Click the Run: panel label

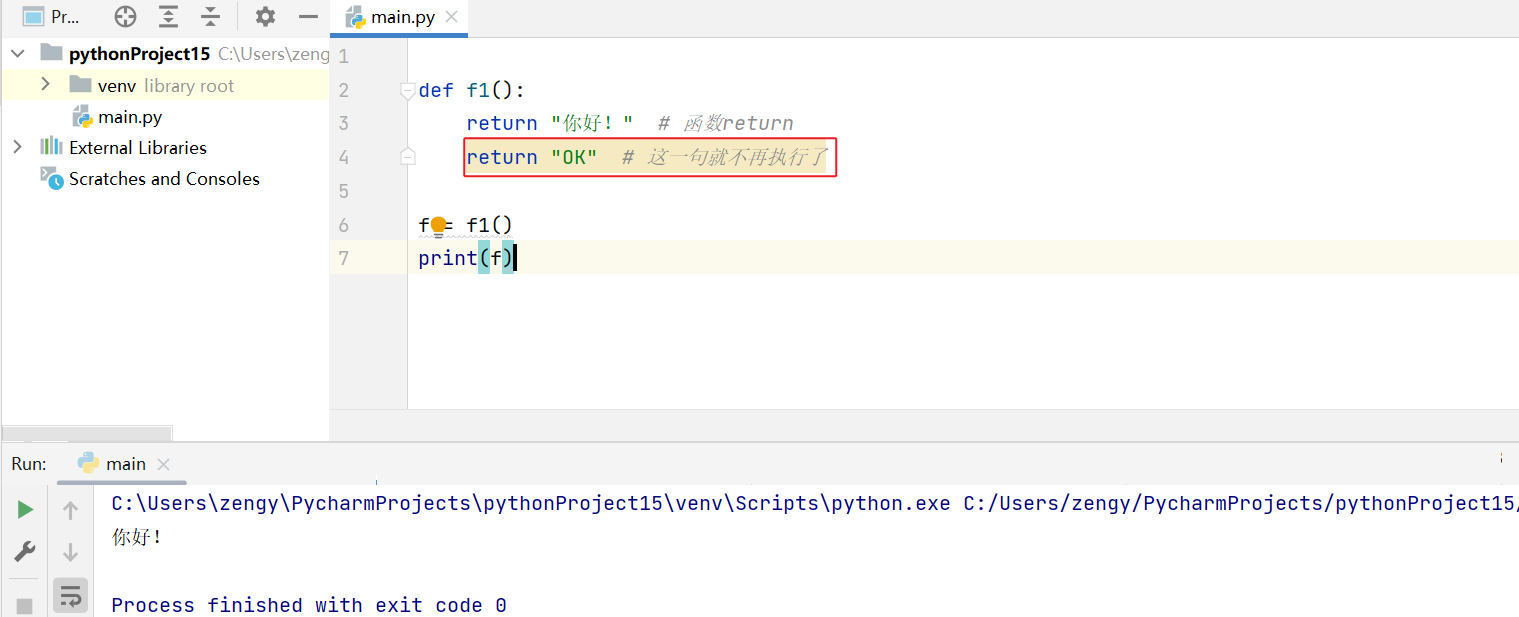[29, 464]
